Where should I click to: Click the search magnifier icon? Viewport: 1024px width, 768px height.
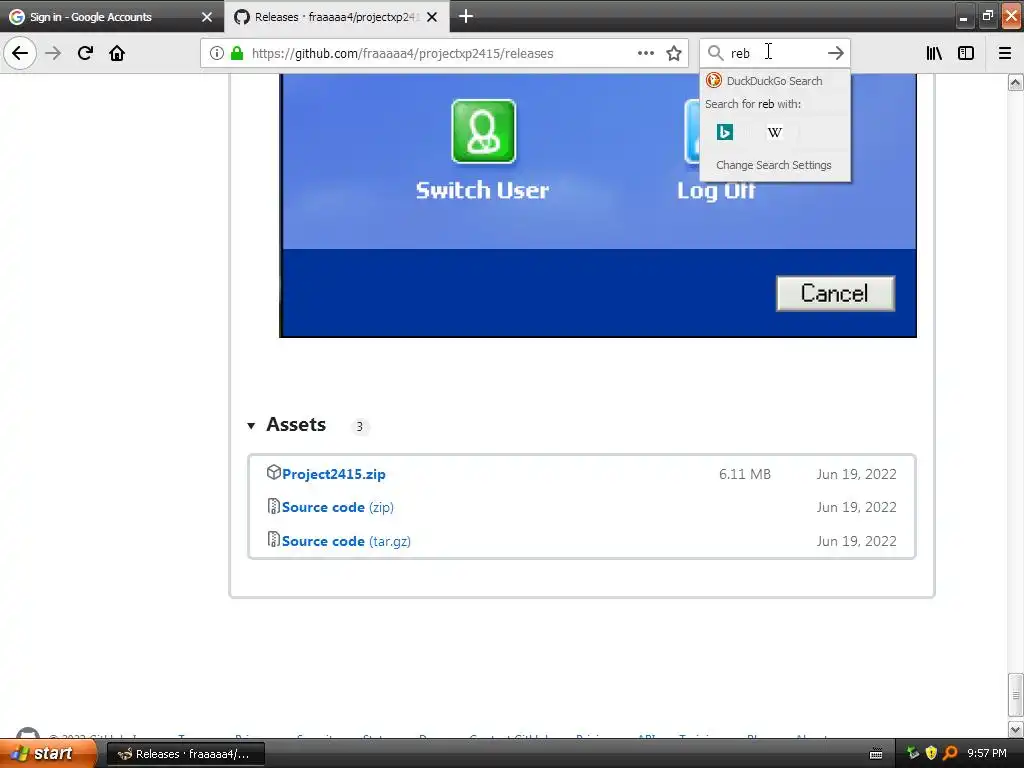pos(716,53)
